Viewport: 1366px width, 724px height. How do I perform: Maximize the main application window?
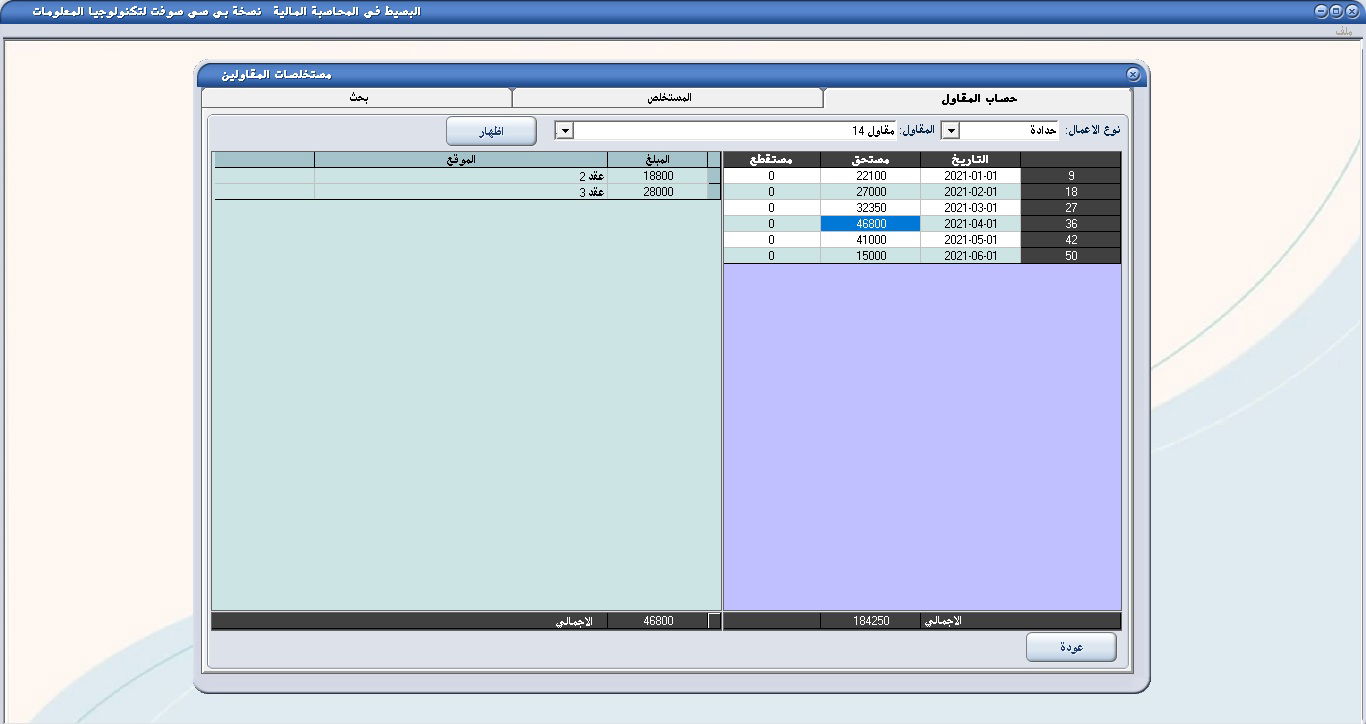pos(1336,11)
